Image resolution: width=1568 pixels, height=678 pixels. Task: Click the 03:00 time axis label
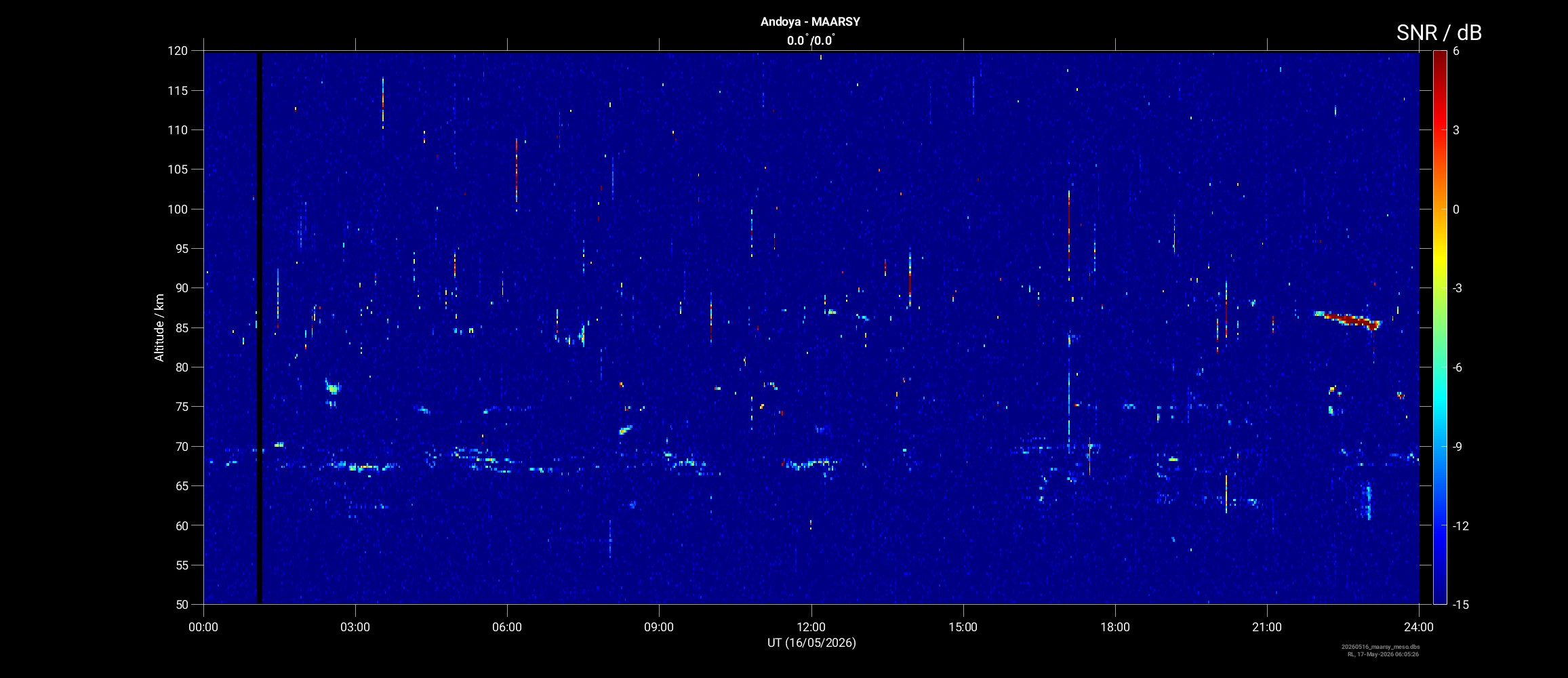tap(355, 627)
